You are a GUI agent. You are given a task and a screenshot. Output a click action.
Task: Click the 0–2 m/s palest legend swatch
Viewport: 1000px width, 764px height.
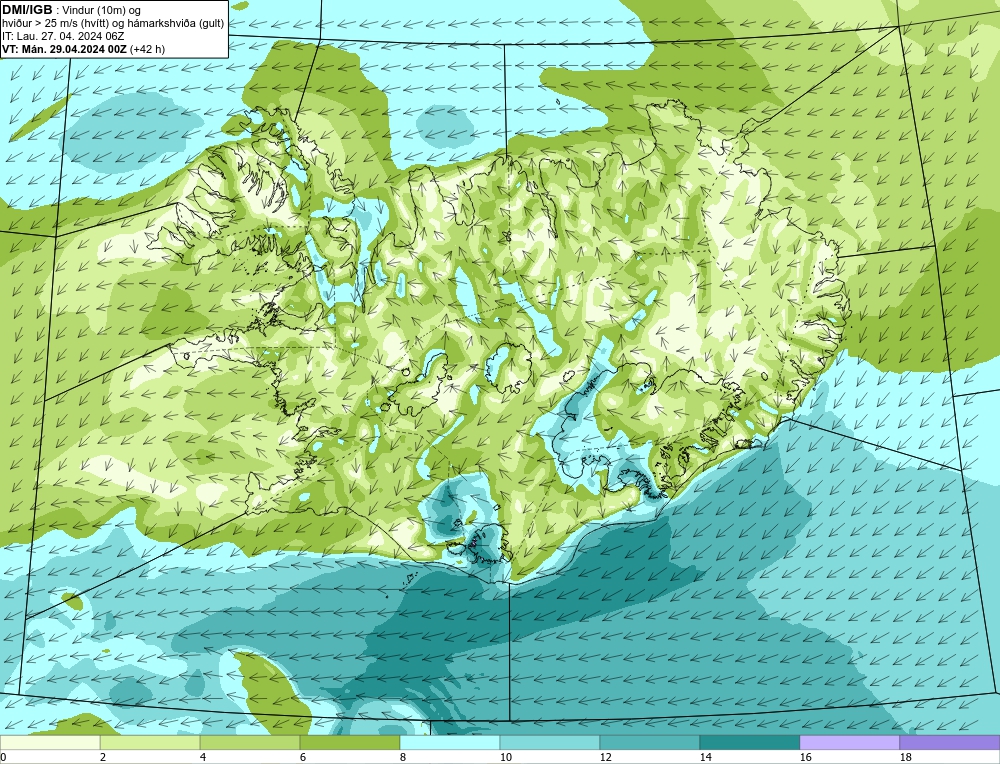point(50,742)
